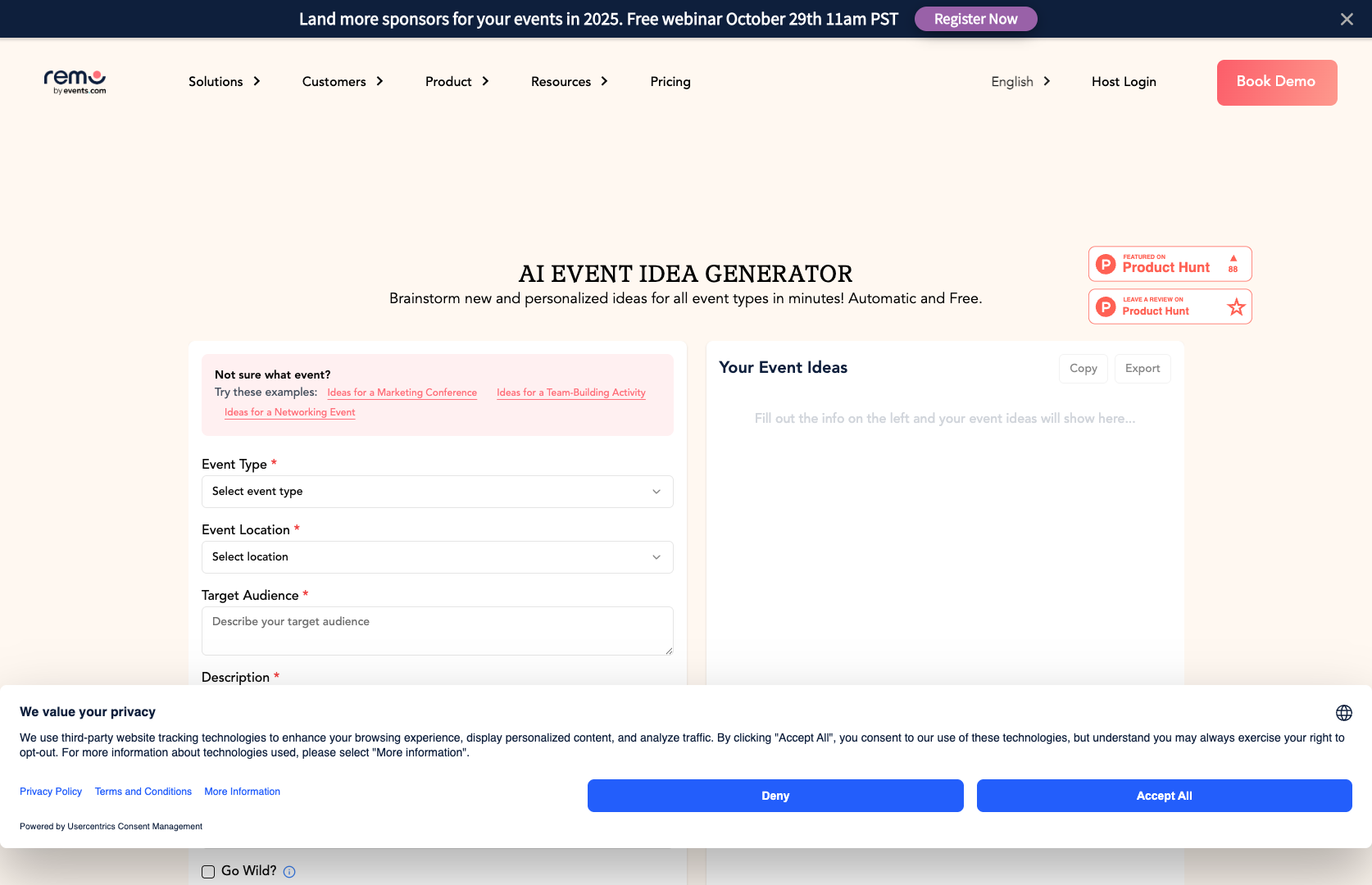This screenshot has width=1372, height=885.
Task: Dismiss the webinar announcement banner
Action: coord(1347,18)
